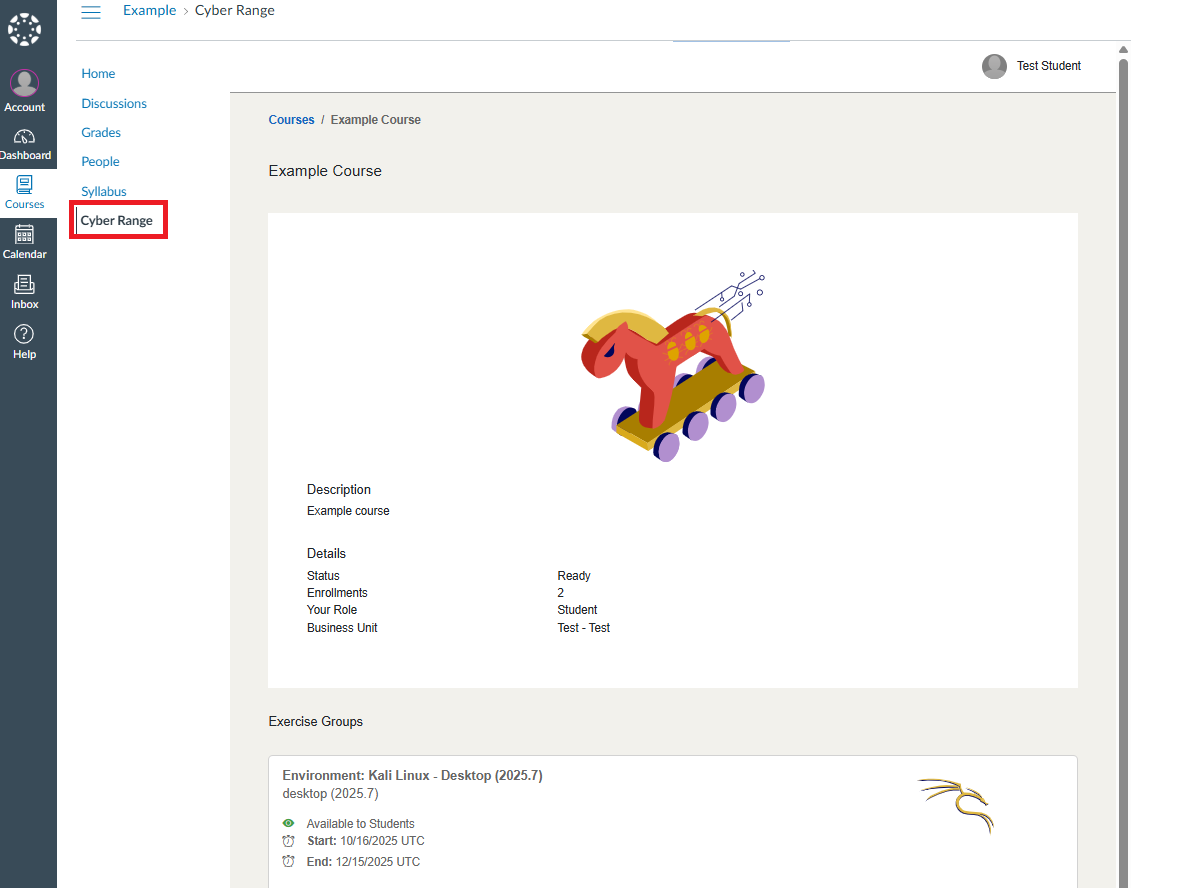Select the Courses book icon in the sidebar

click(x=24, y=188)
